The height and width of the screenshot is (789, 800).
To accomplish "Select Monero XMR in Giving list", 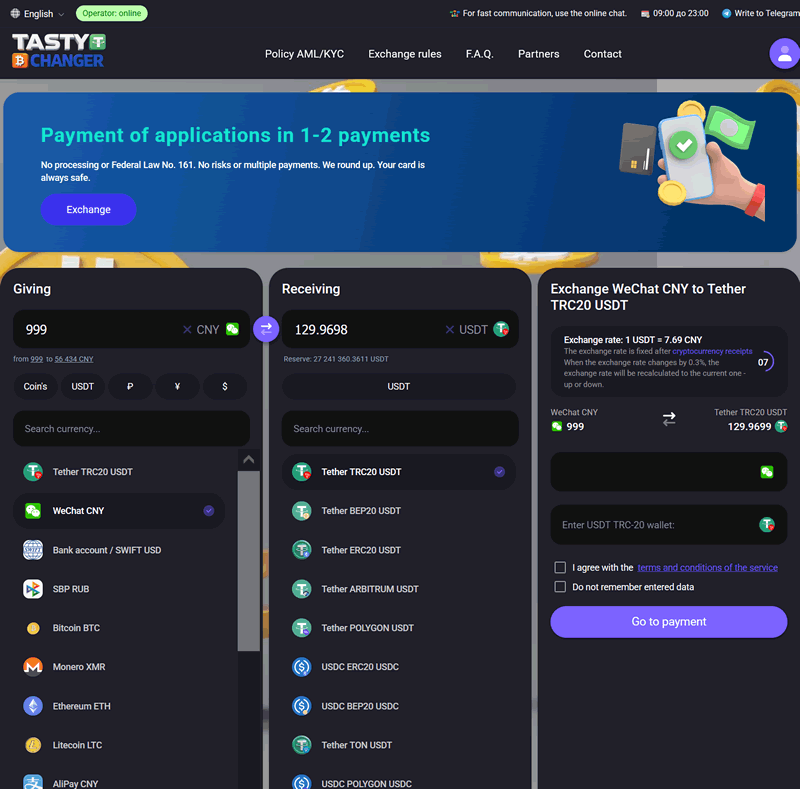I will [79, 667].
